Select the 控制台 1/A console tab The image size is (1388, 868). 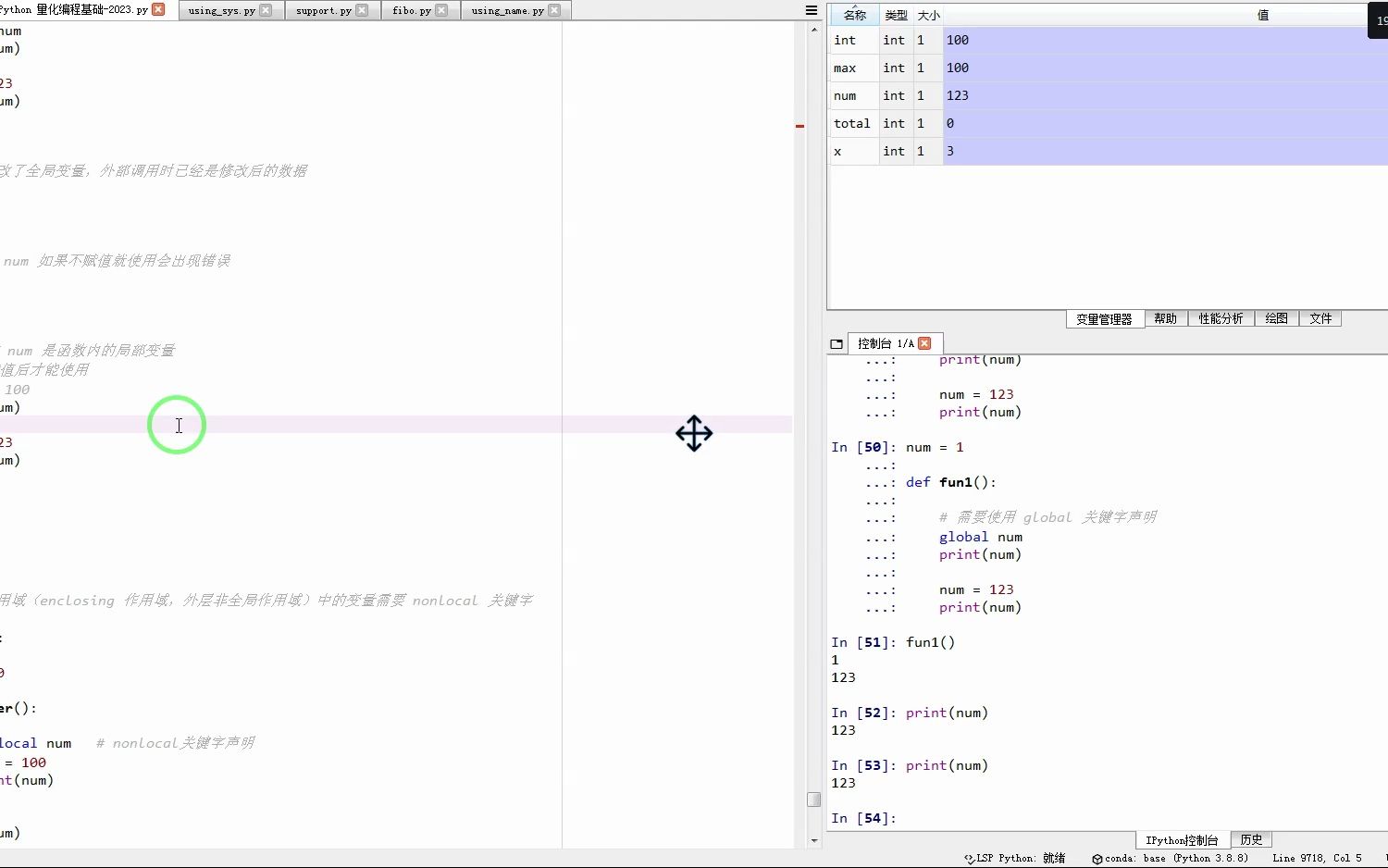tap(885, 343)
